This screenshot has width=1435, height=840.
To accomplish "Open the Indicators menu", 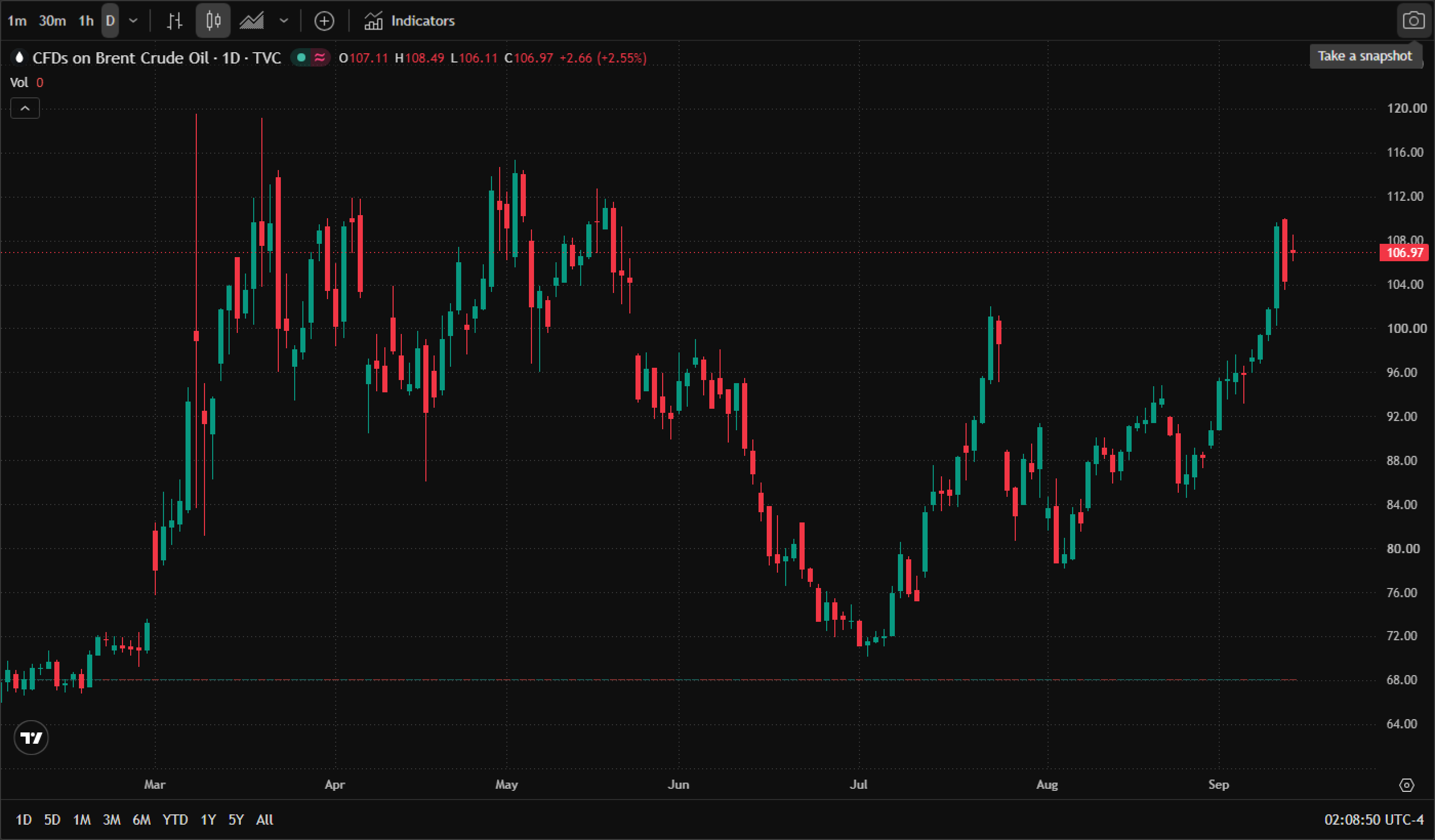I will (409, 21).
